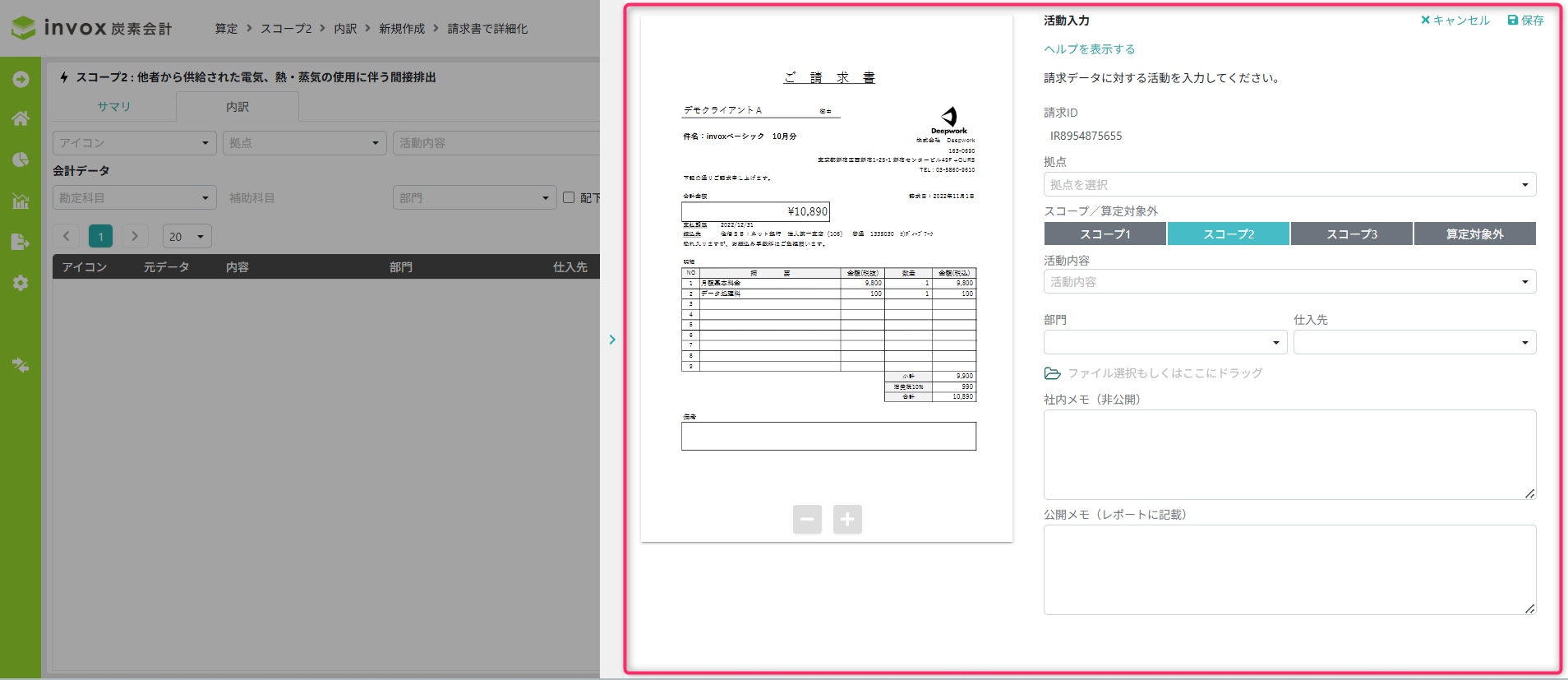Screen dimensions: 1568x680
Task: Click the 保存 save button
Action: pos(1525,21)
